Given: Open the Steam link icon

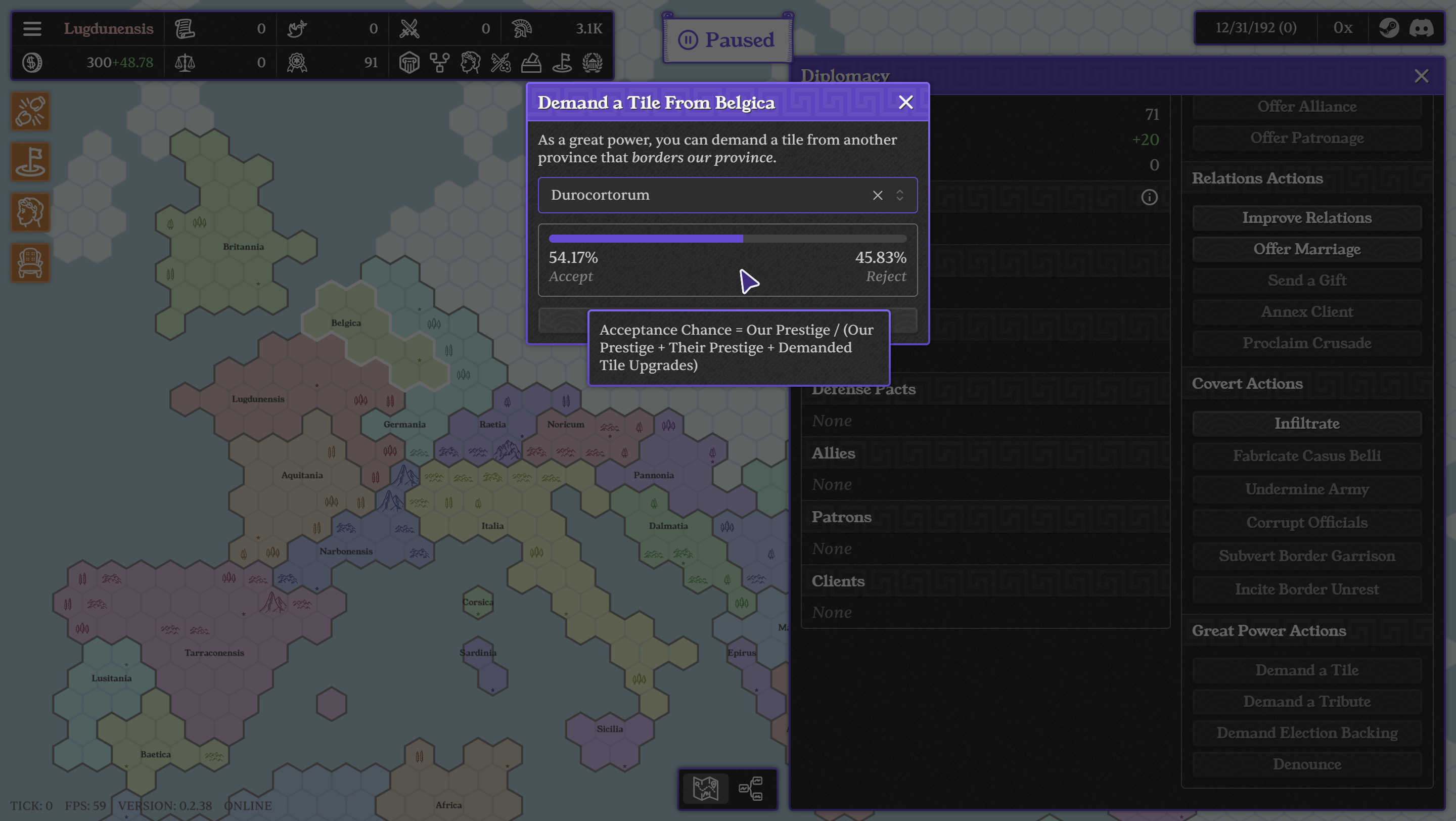Looking at the screenshot, I should click(x=1389, y=28).
